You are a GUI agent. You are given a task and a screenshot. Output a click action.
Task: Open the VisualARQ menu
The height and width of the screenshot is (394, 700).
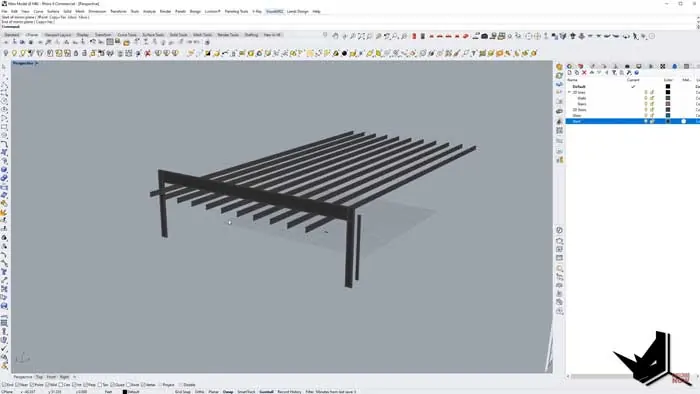275,11
